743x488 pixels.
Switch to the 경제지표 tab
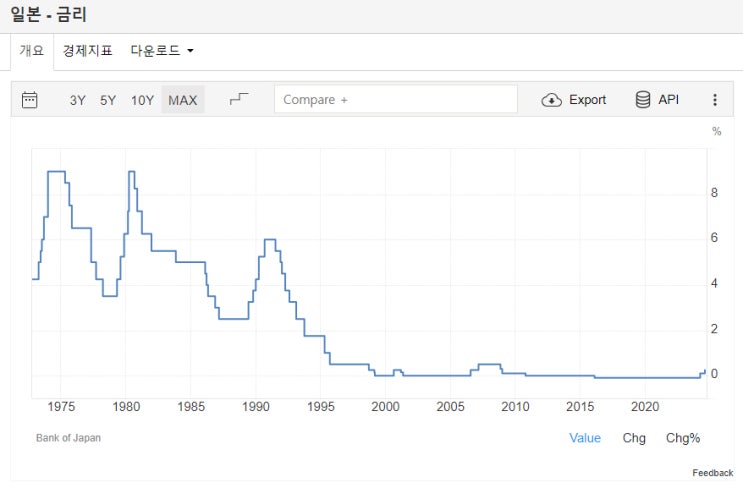coord(88,50)
